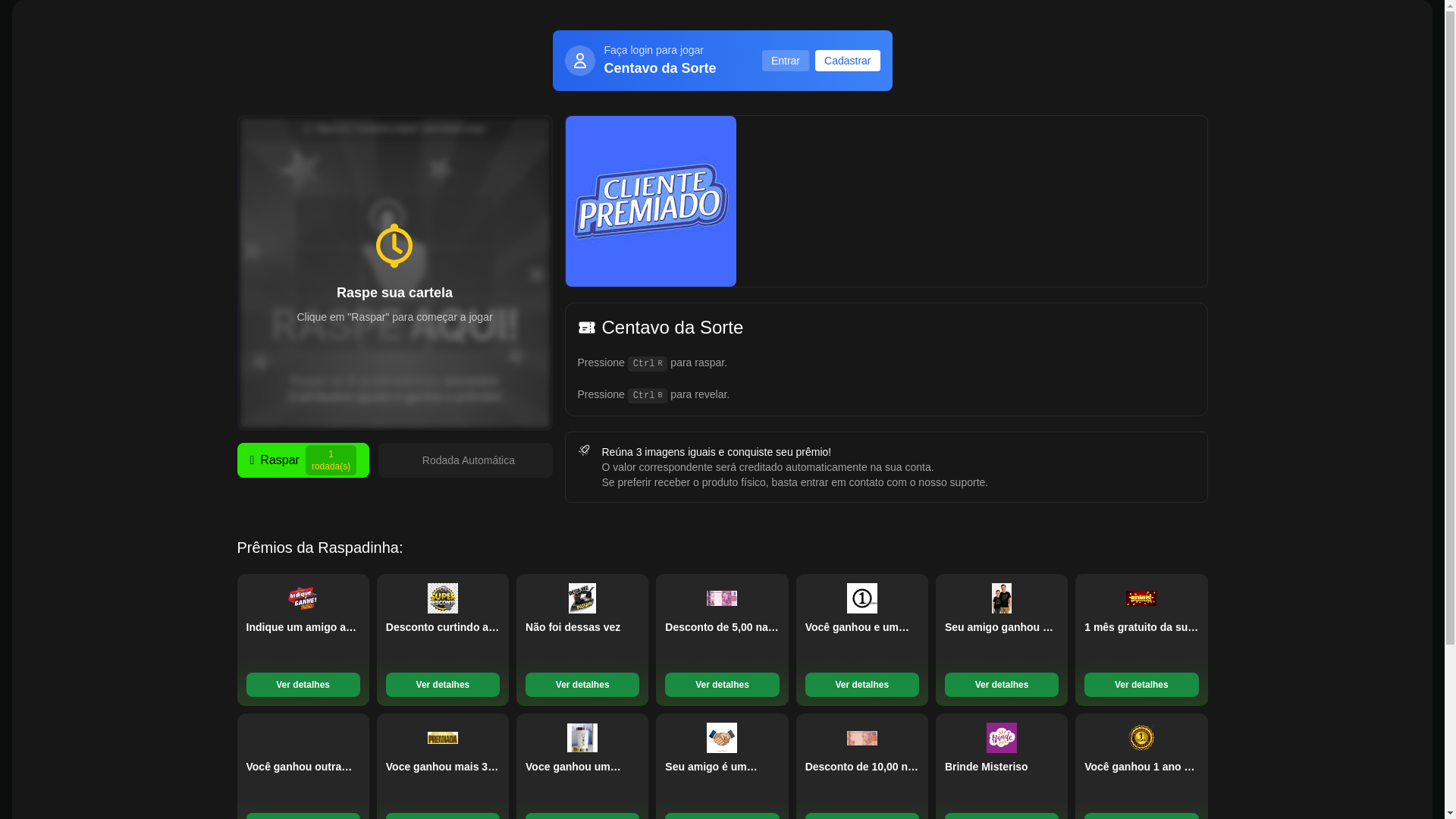Click the Não foi dessas vez prize icon
Image resolution: width=1456 pixels, height=819 pixels.
(x=582, y=598)
